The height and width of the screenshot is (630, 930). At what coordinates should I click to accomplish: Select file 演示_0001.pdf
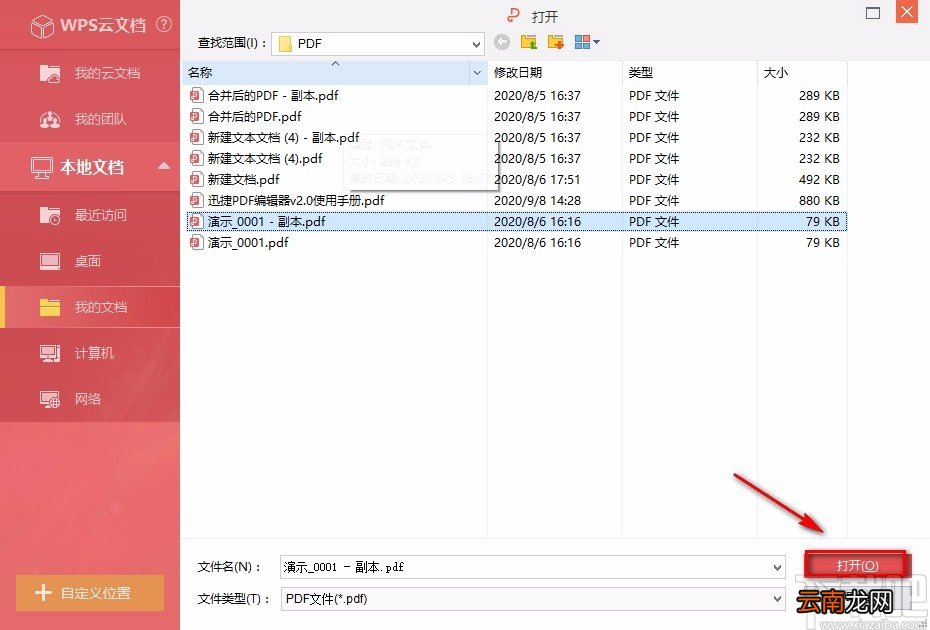[x=248, y=242]
